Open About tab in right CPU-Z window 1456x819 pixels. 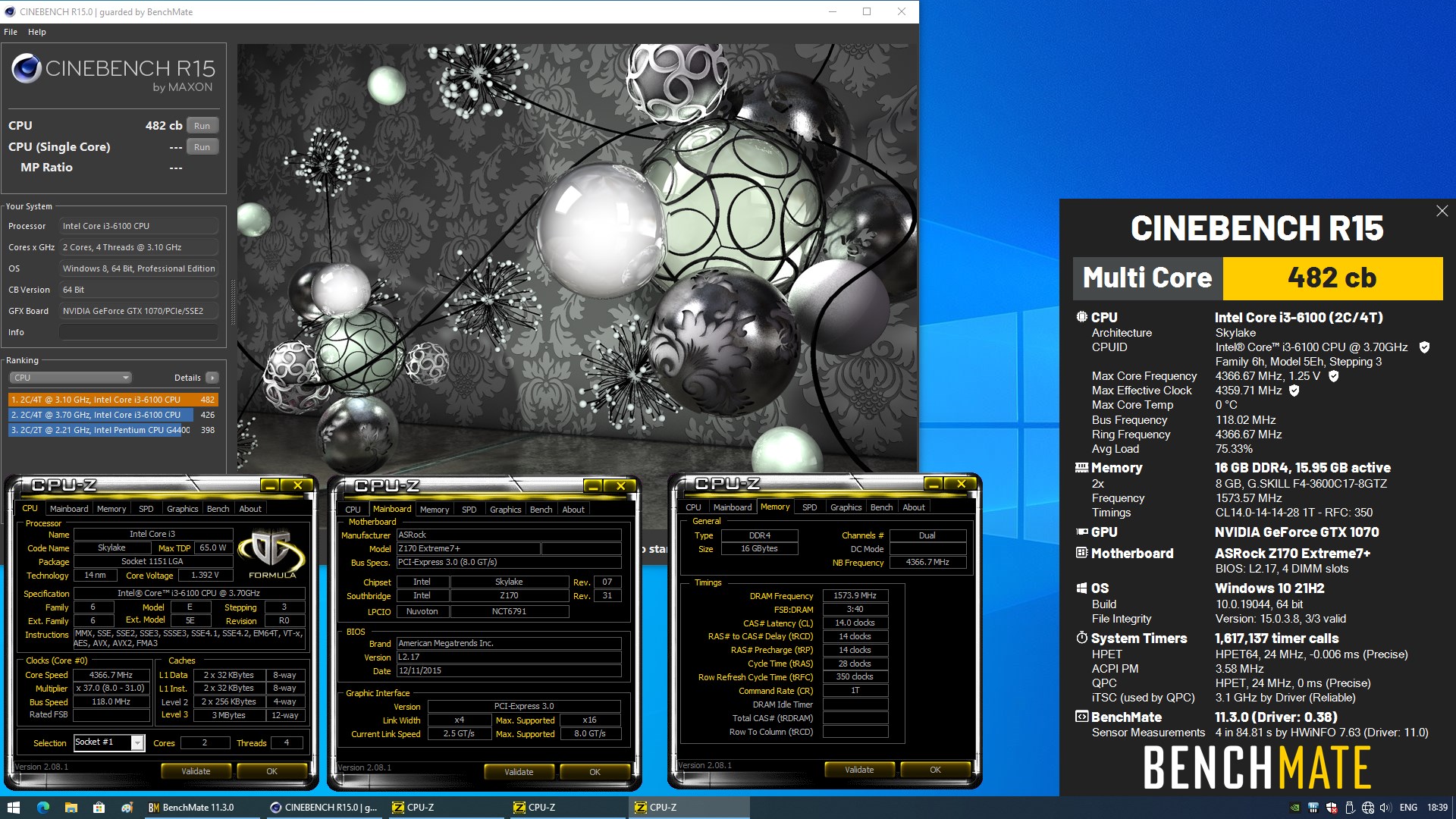point(913,507)
